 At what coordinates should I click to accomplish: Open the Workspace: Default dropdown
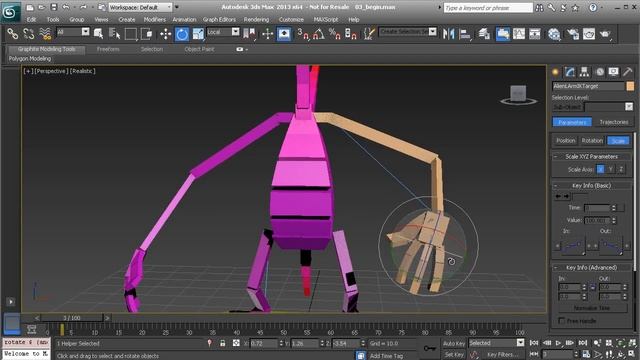(140, 7)
